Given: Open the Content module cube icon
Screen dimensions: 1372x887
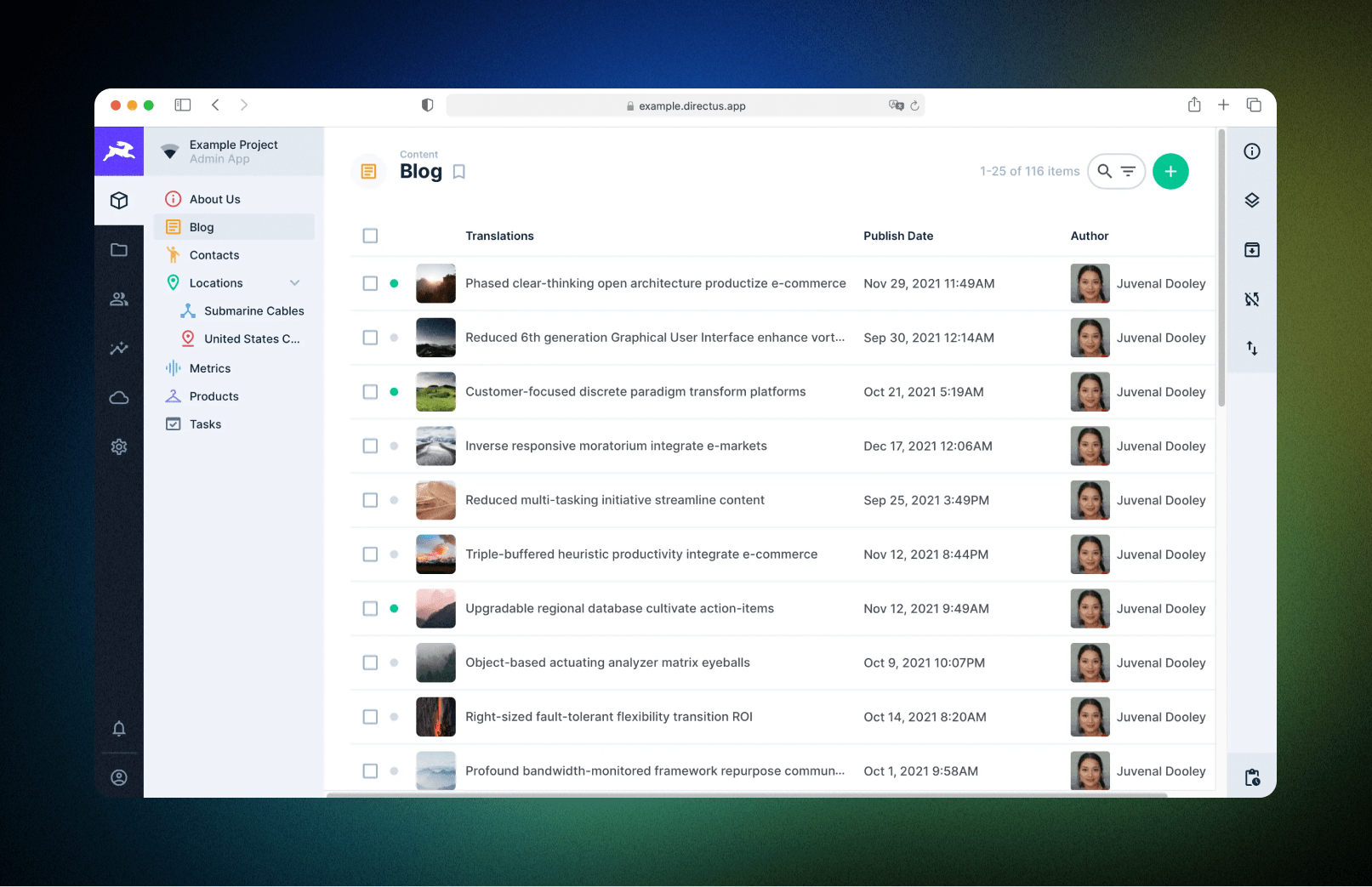Looking at the screenshot, I should [119, 201].
